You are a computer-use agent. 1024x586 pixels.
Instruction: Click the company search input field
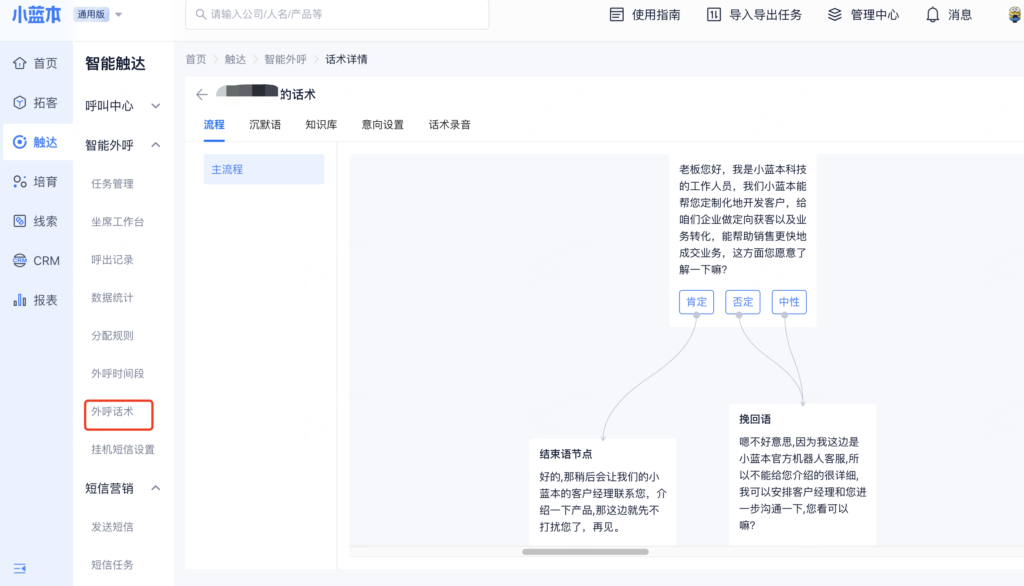coord(337,15)
